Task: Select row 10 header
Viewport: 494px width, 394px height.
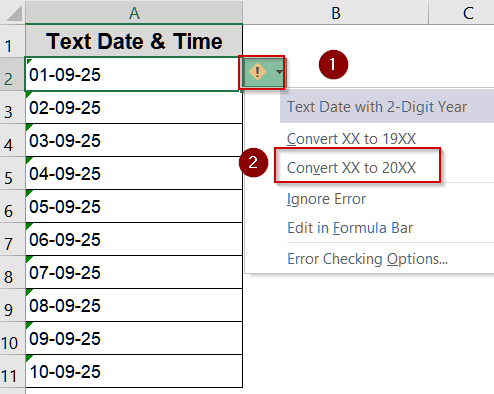Action: click(x=12, y=338)
